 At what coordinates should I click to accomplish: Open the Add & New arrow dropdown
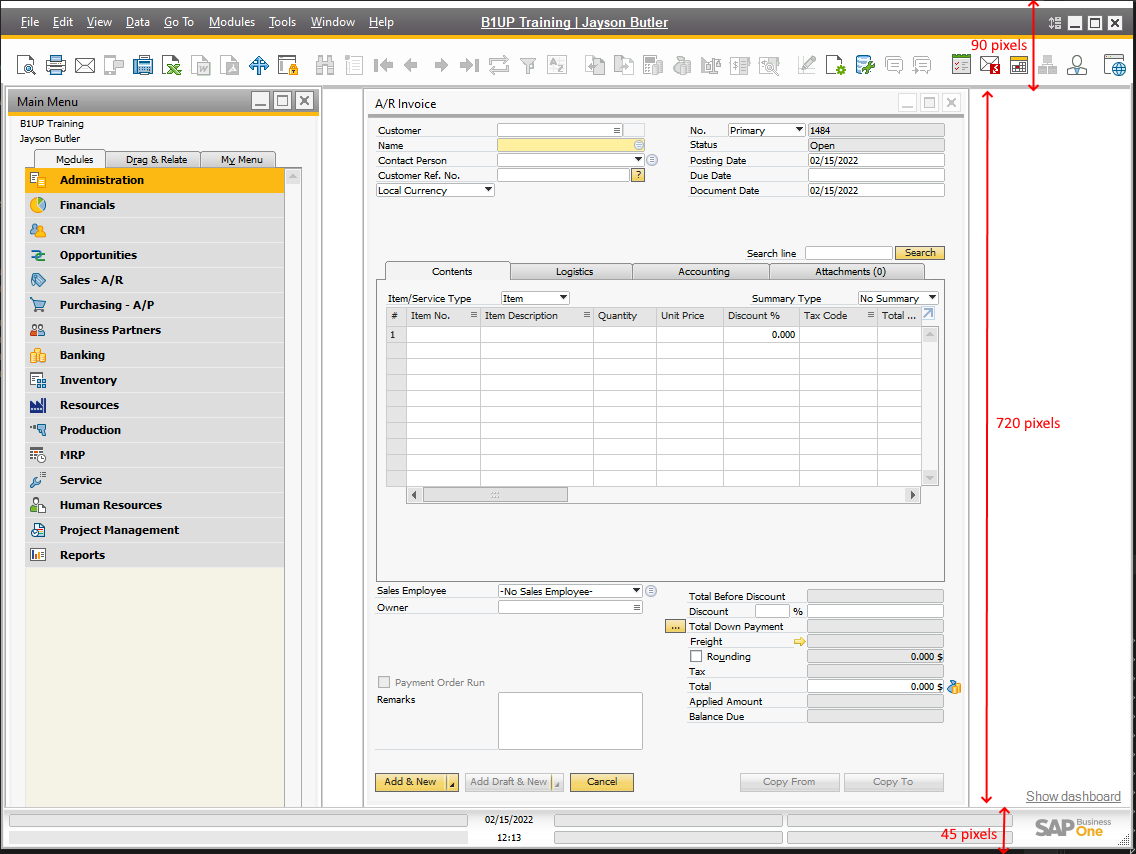pos(452,782)
